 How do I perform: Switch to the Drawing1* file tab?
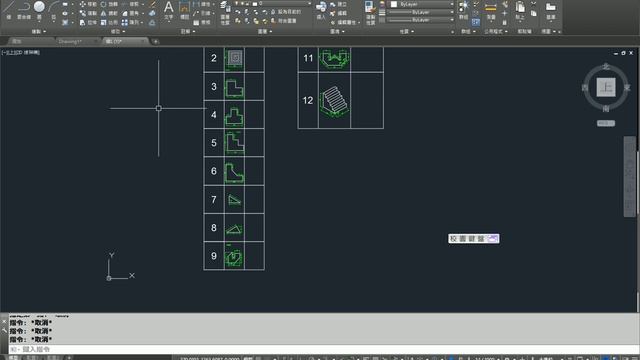pyautogui.click(x=78, y=41)
